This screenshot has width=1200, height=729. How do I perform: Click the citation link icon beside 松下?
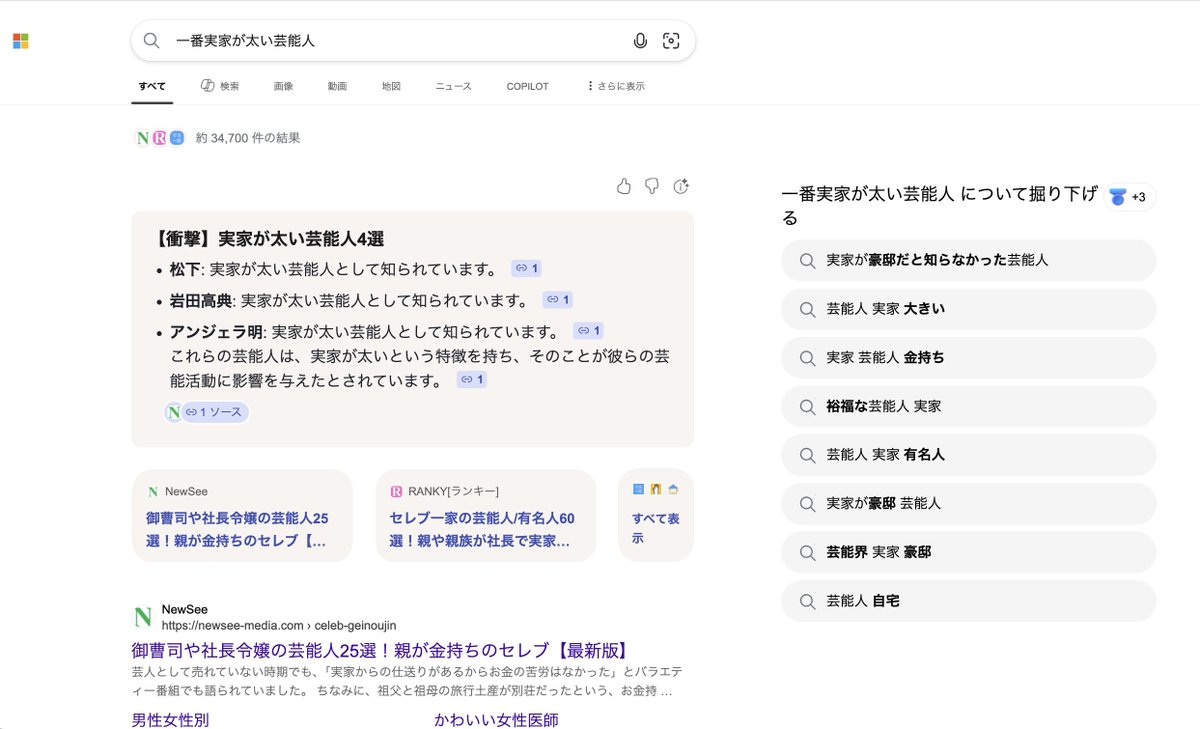pos(526,269)
